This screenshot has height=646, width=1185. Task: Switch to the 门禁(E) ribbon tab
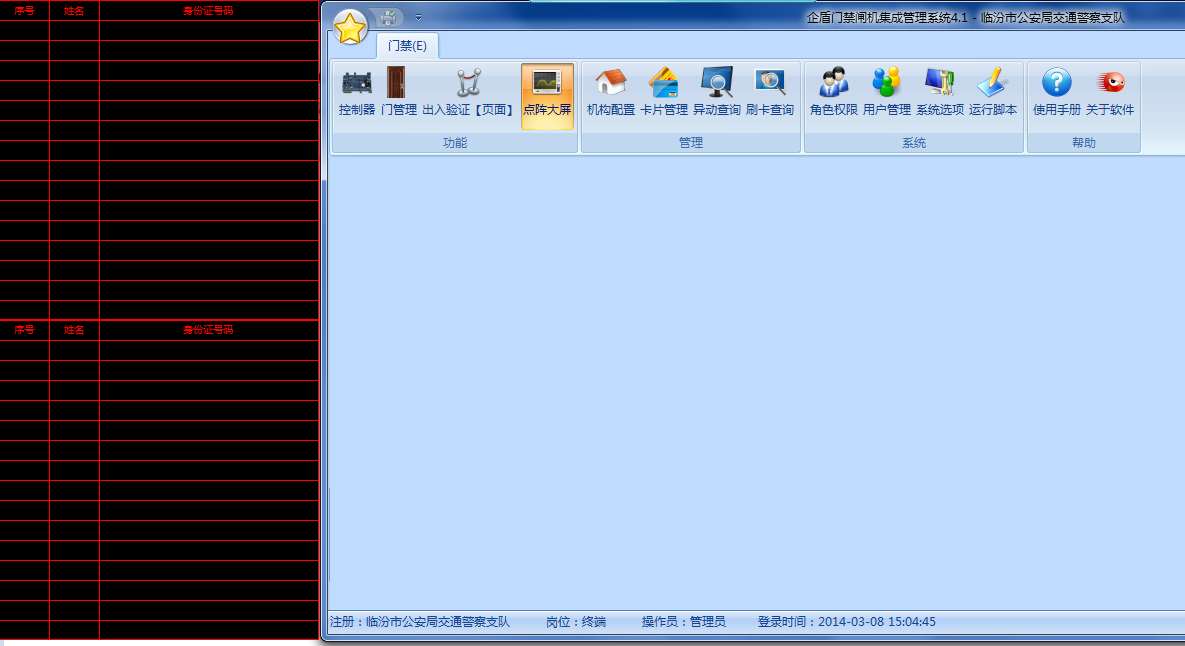pyautogui.click(x=407, y=46)
